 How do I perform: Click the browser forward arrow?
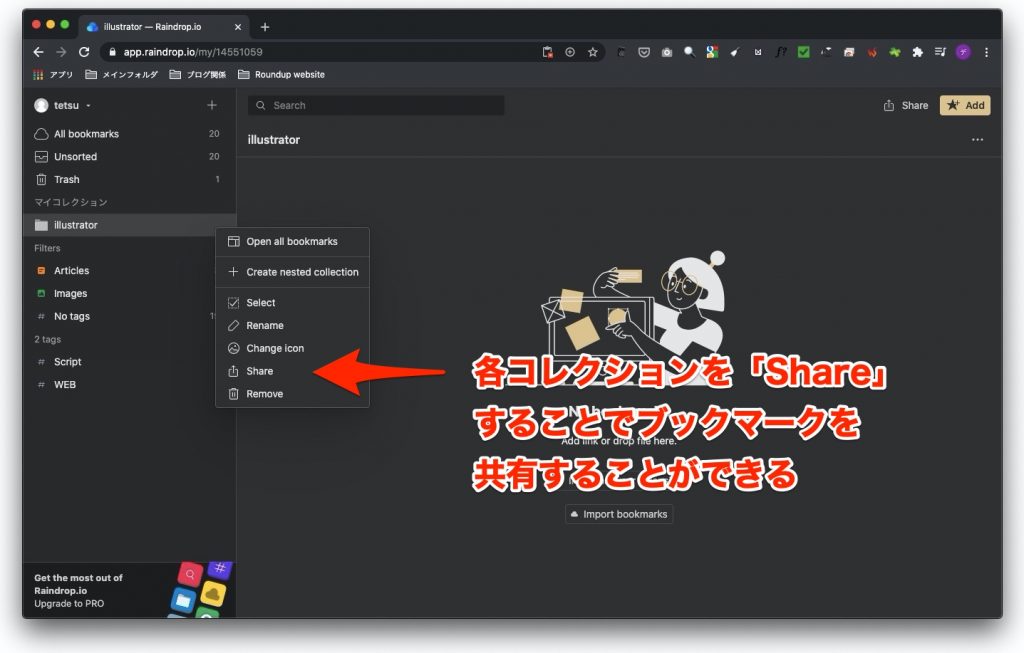[x=61, y=52]
